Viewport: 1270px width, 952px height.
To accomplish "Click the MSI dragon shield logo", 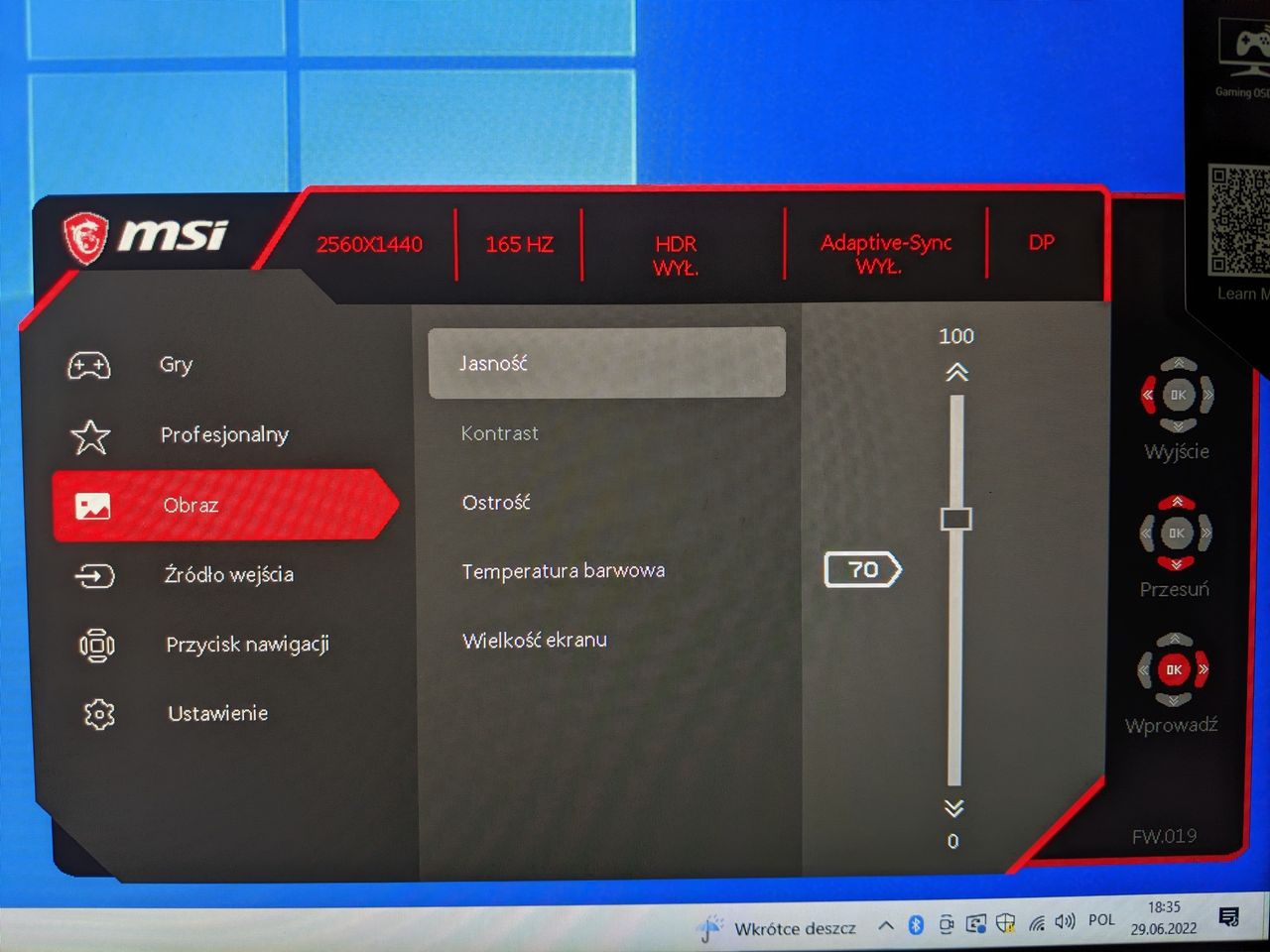I will [84, 238].
